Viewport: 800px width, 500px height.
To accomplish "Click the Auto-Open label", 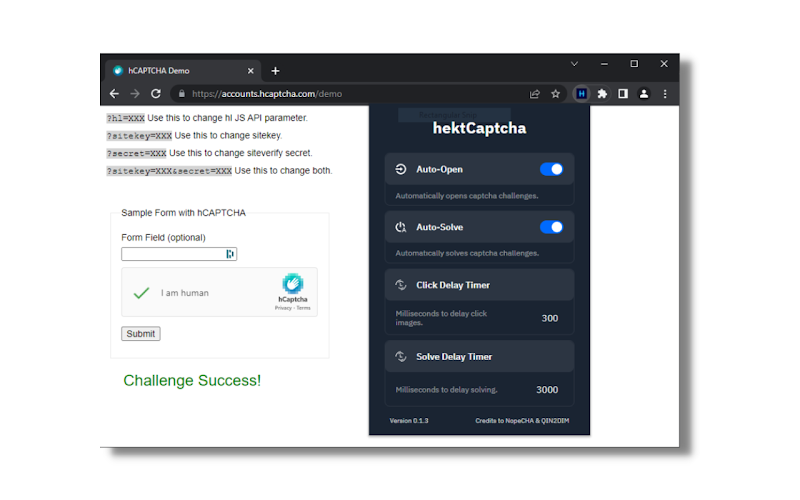I will [x=439, y=169].
